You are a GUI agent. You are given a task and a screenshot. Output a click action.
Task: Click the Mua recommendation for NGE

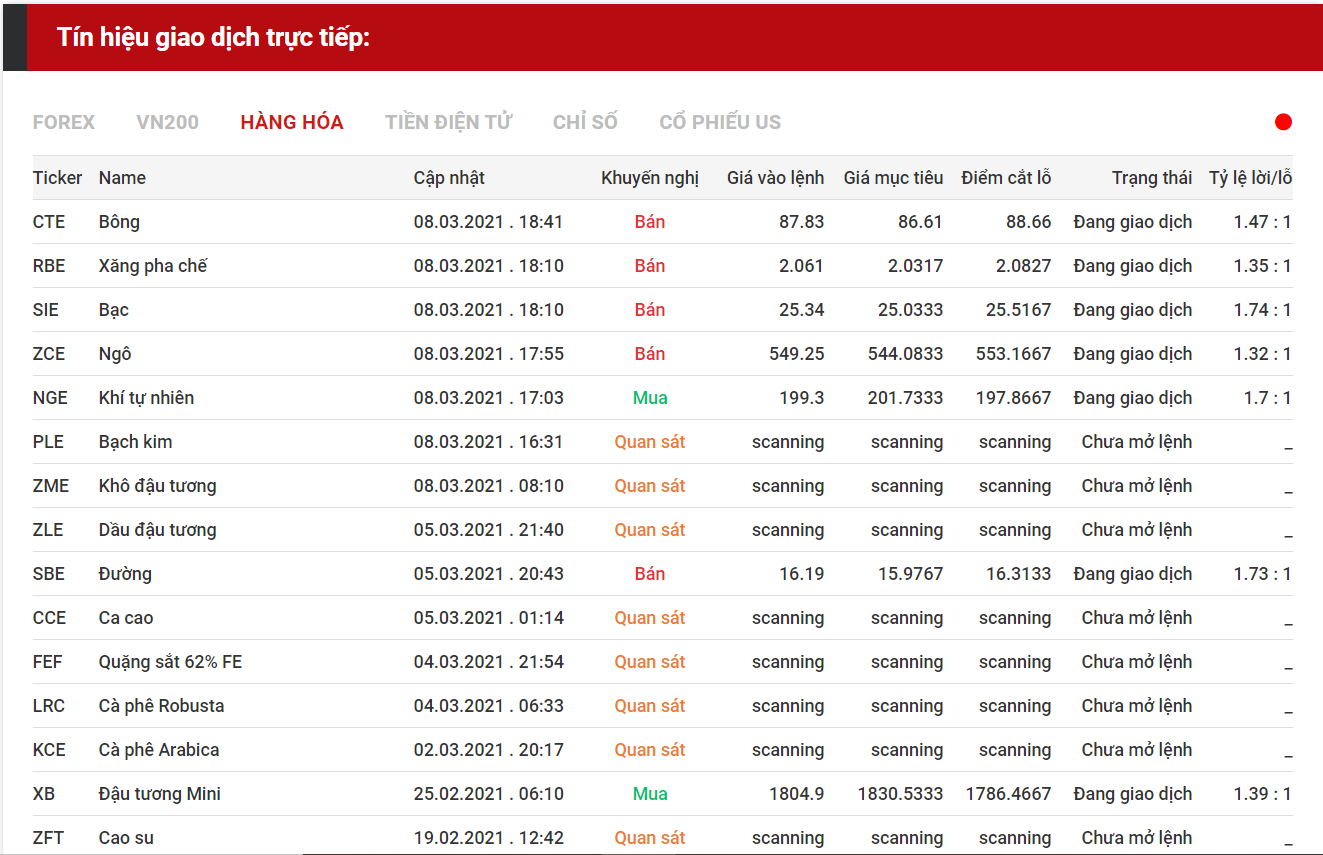tap(650, 398)
